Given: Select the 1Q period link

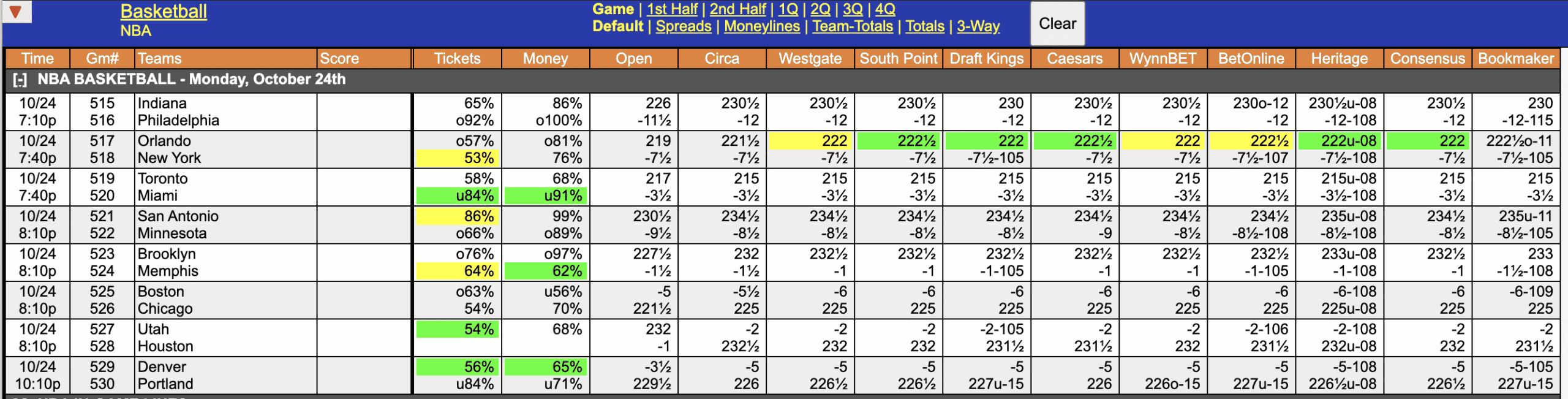Looking at the screenshot, I should (x=788, y=9).
